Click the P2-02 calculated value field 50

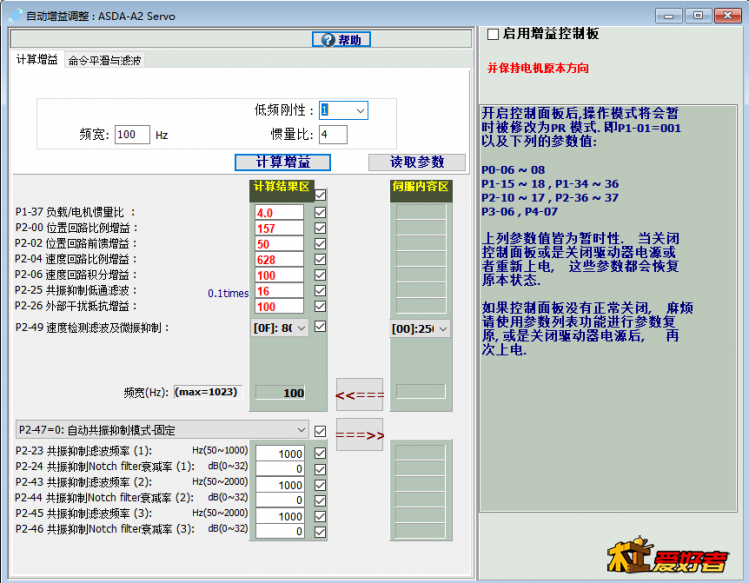279,244
